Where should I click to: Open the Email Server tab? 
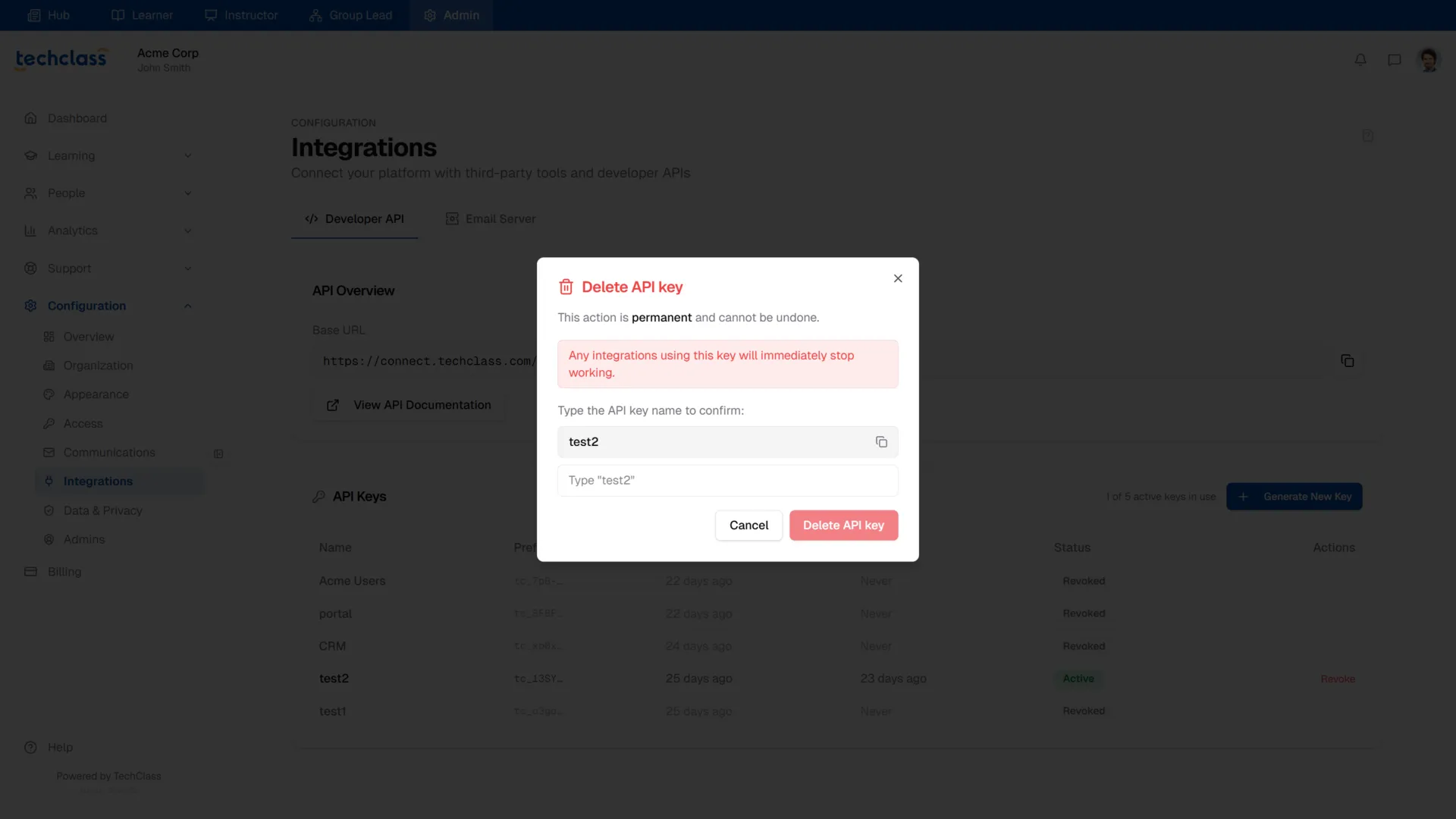point(491,218)
